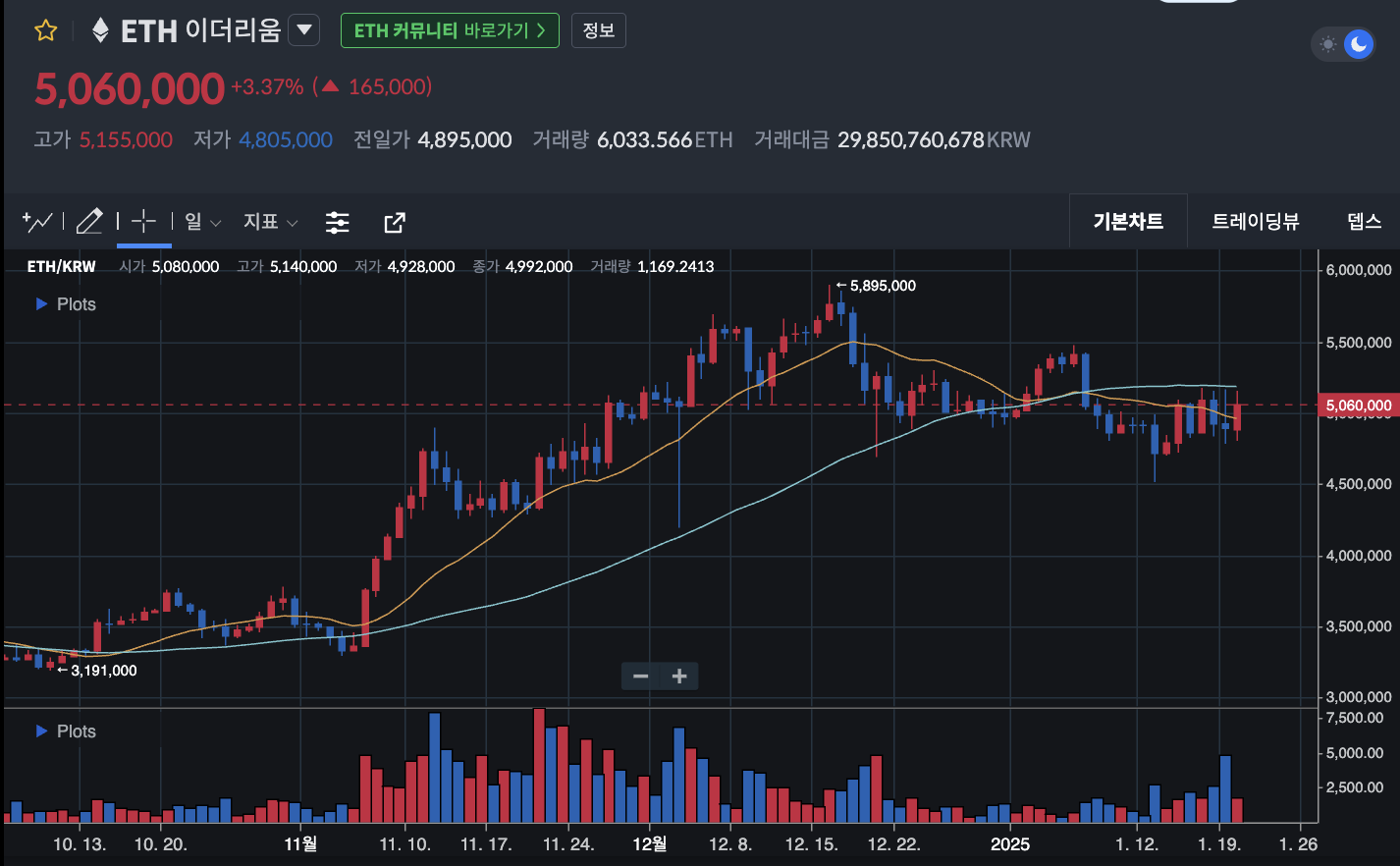Image resolution: width=1400 pixels, height=866 pixels.
Task: Click the 6,000,000 price axis label
Action: pos(1359,270)
